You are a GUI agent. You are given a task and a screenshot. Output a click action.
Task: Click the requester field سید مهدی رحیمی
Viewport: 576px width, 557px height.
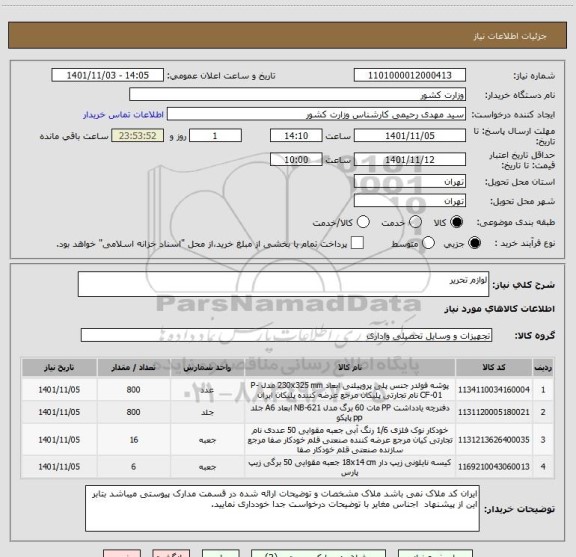(x=316, y=114)
